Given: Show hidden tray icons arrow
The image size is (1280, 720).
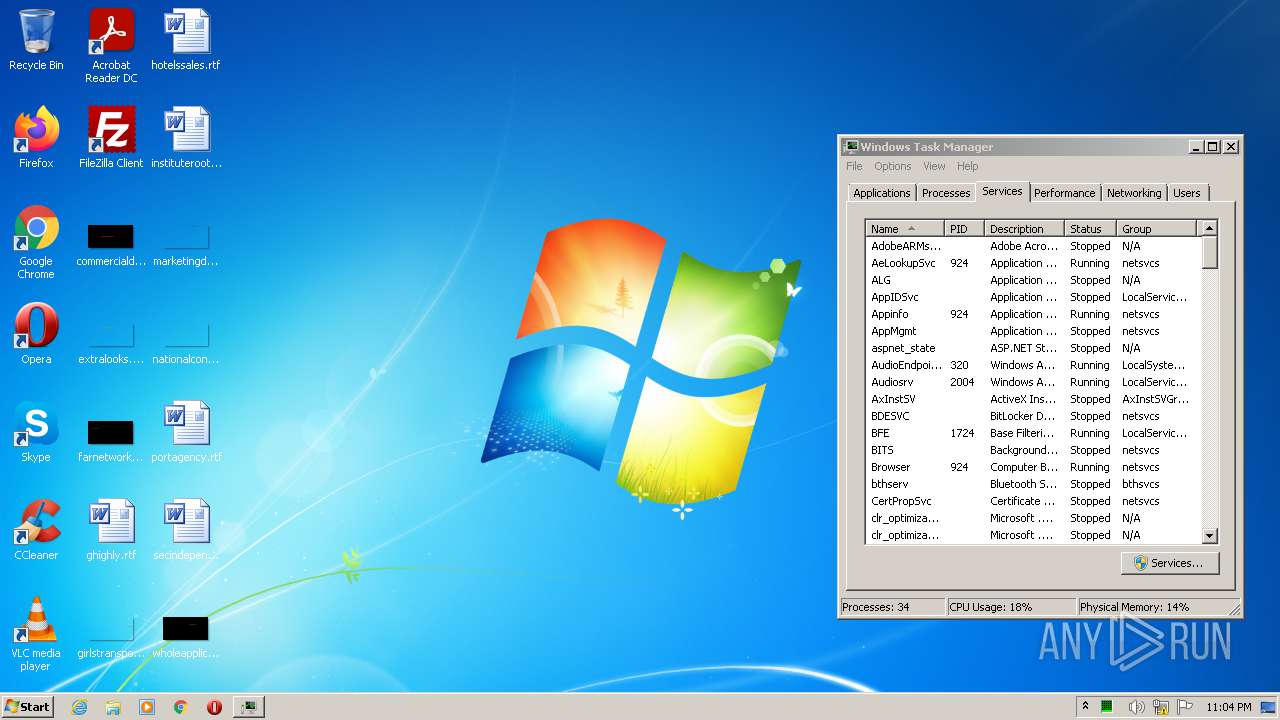Looking at the screenshot, I should [x=1085, y=707].
